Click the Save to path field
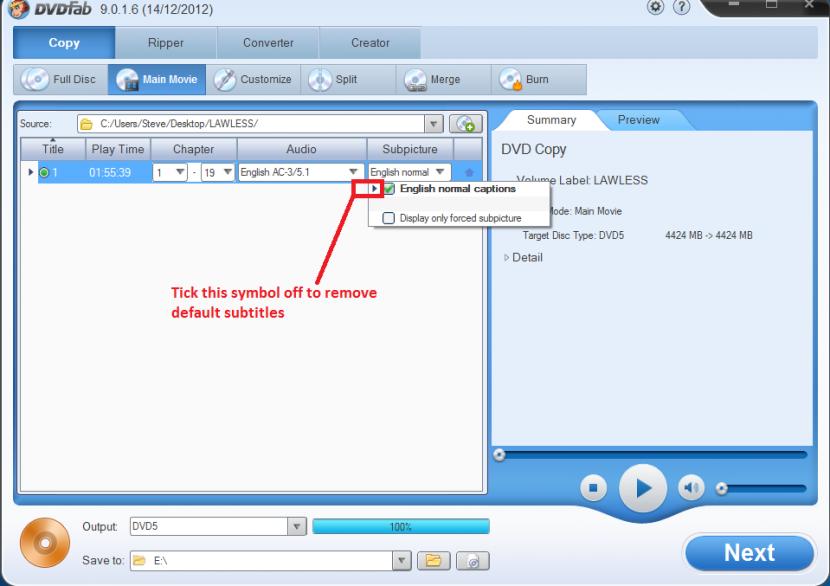Image resolution: width=830 pixels, height=586 pixels. 261,561
